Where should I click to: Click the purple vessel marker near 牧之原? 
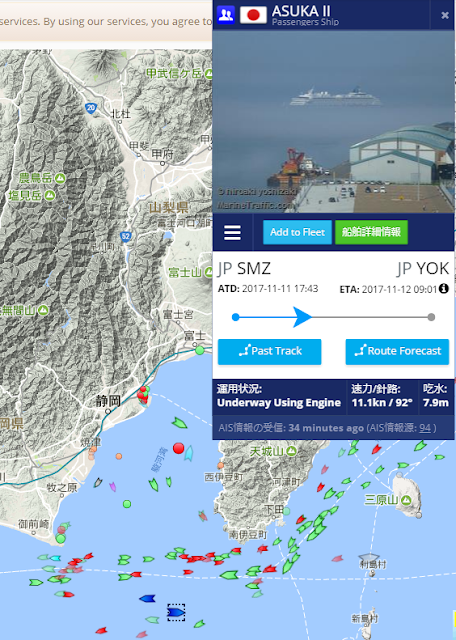pos(113,487)
